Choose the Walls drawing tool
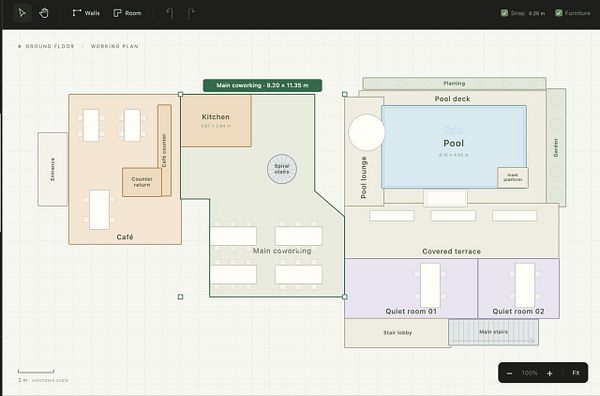The height and width of the screenshot is (396, 600). click(86, 13)
